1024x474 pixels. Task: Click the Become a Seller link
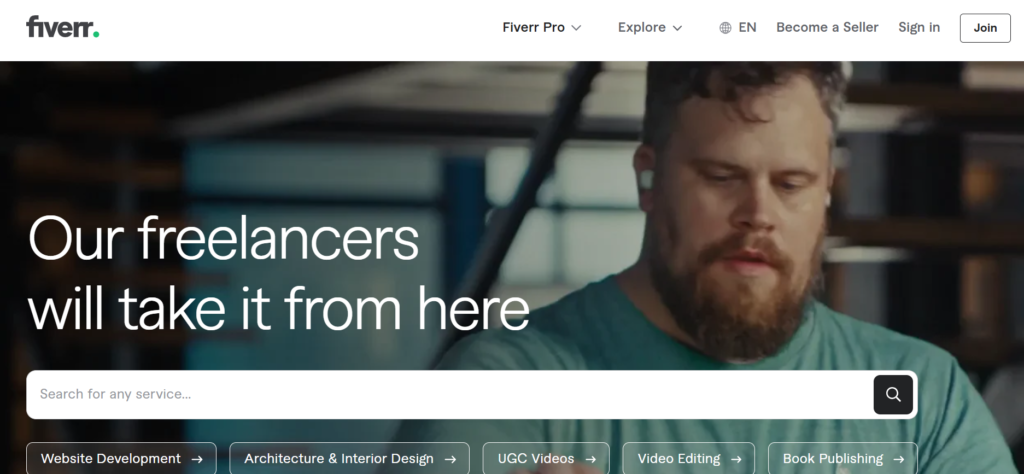point(827,27)
